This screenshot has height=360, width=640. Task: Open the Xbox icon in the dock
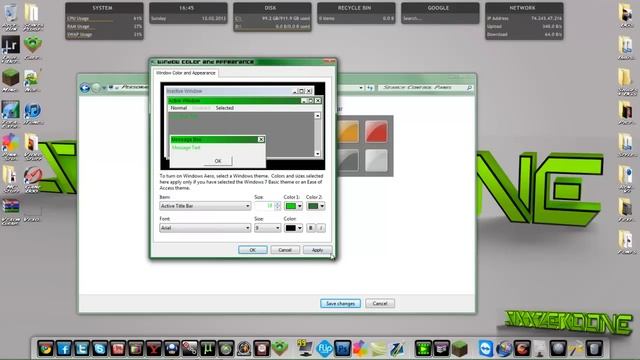coord(226,349)
